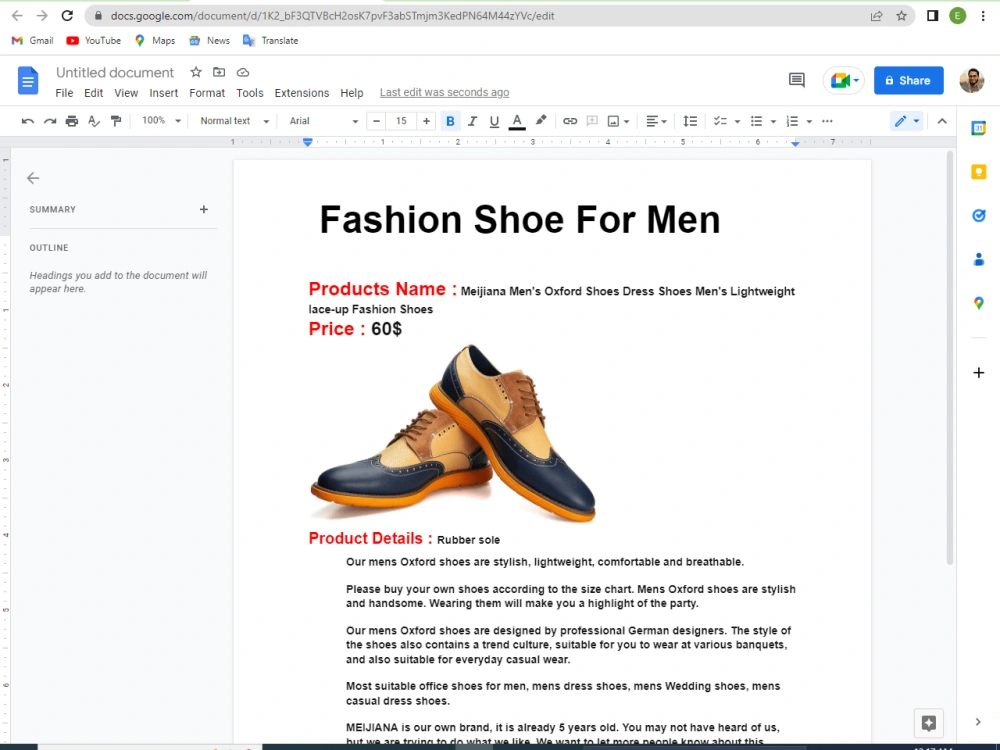1000x750 pixels.
Task: Click the Docs home icon
Action: pyautogui.click(x=27, y=80)
